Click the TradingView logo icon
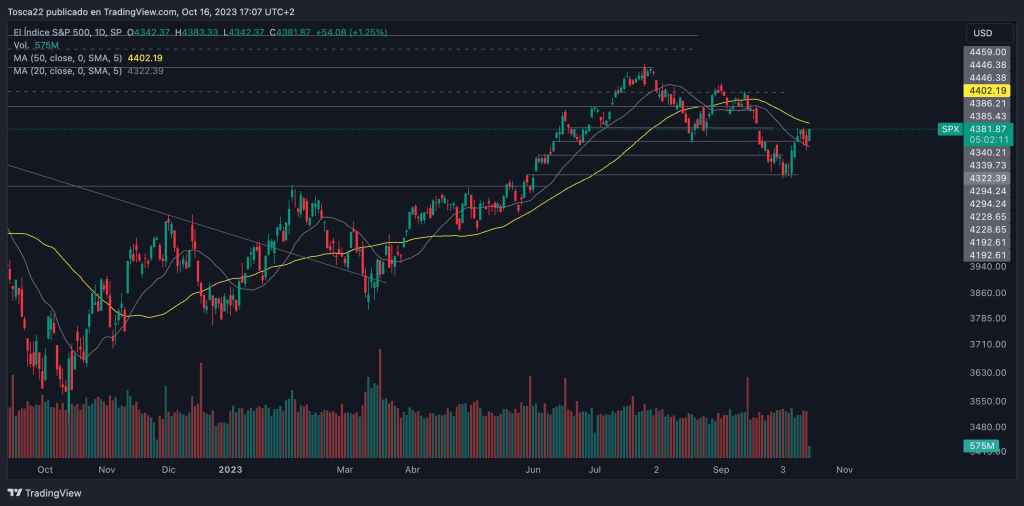1024x506 pixels. 14,493
